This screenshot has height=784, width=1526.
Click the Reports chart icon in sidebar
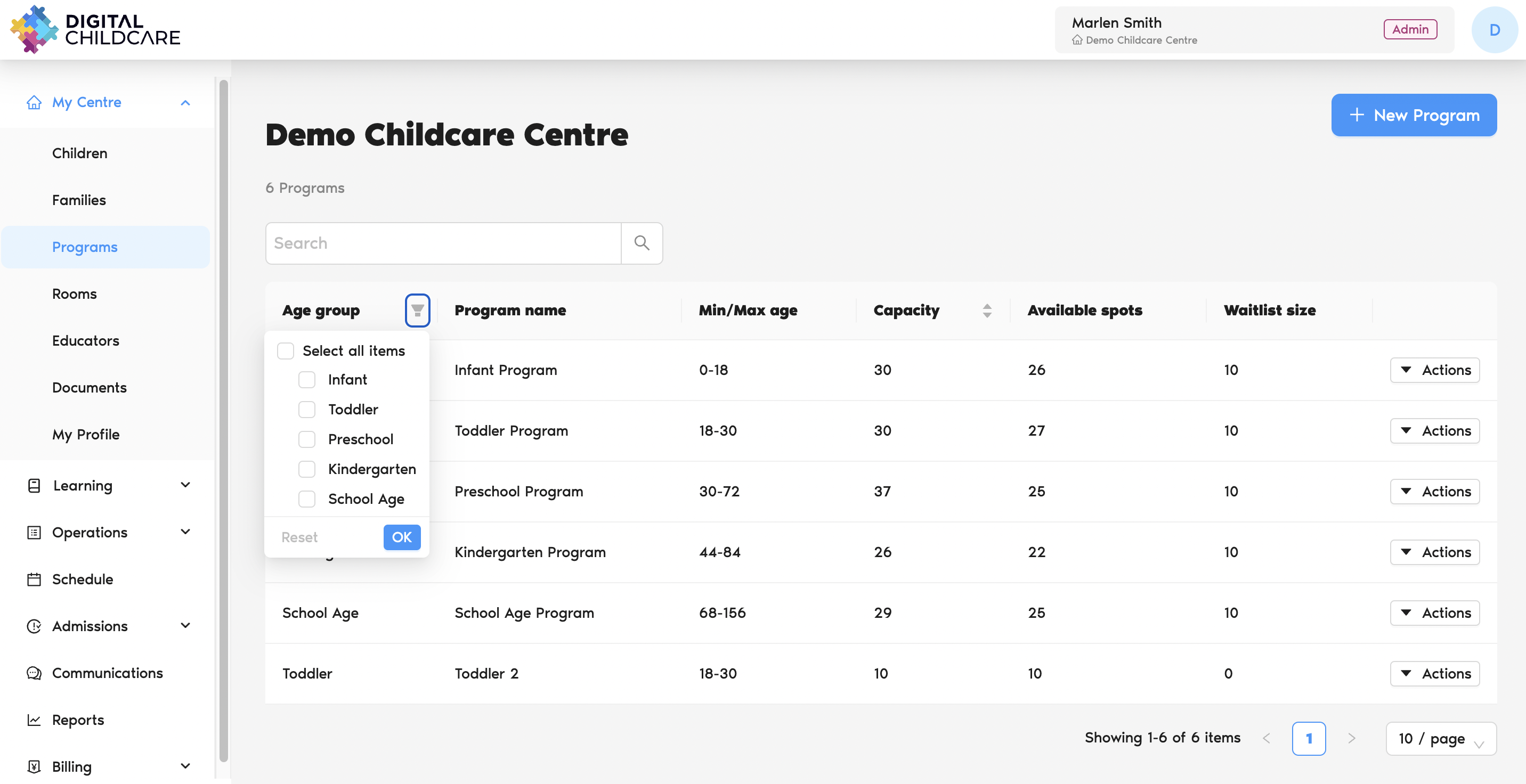point(34,720)
